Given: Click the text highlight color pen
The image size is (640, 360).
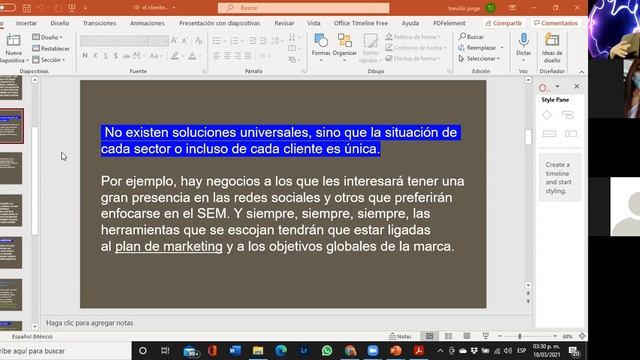Looking at the screenshot, I should pyautogui.click(x=175, y=56).
